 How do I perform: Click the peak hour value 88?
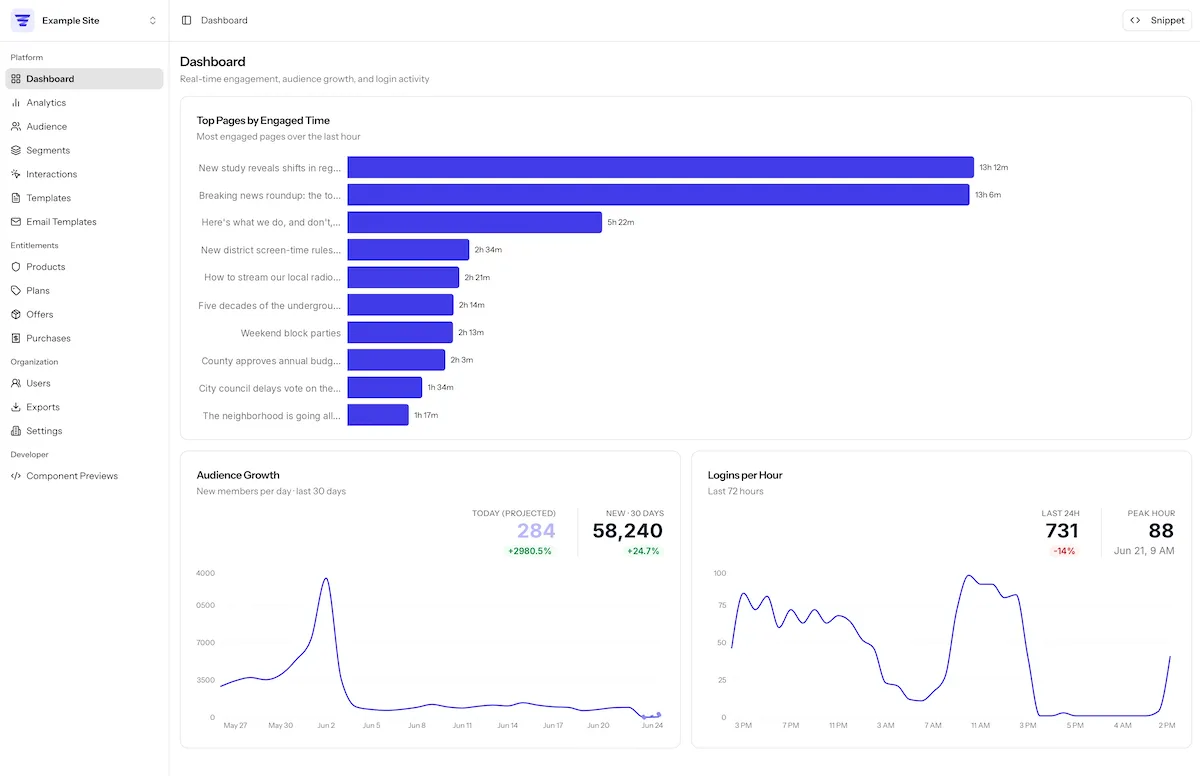(x=1161, y=531)
